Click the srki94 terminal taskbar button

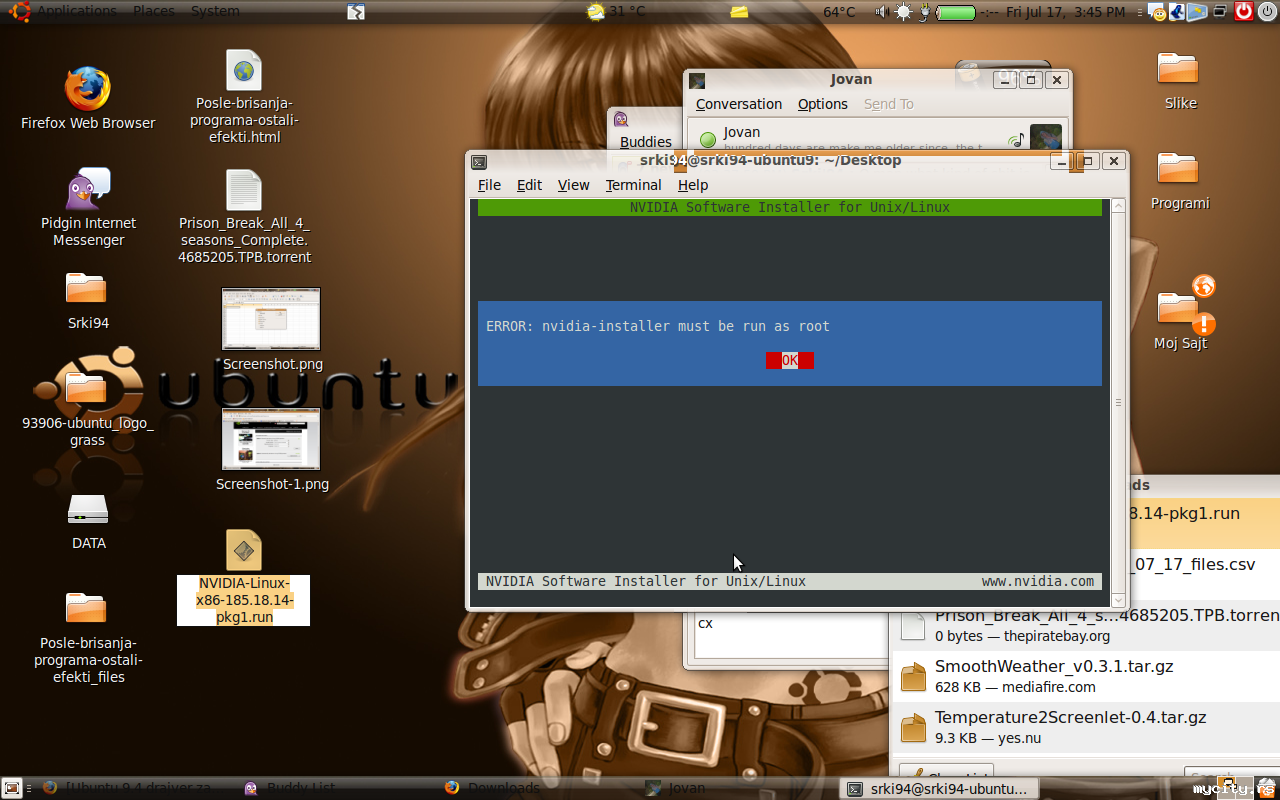(x=938, y=788)
